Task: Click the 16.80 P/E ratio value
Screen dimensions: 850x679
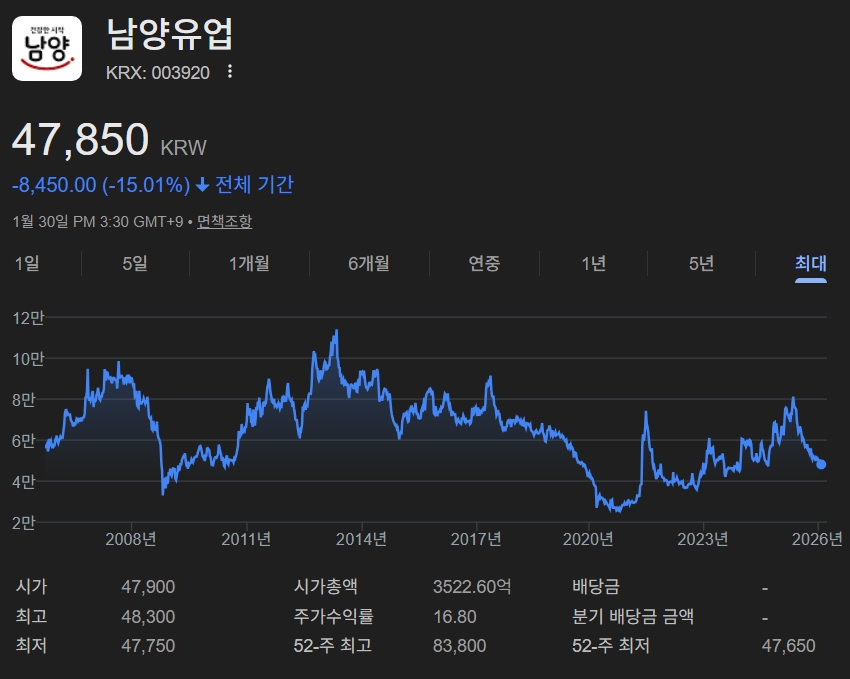Action: click(x=455, y=617)
